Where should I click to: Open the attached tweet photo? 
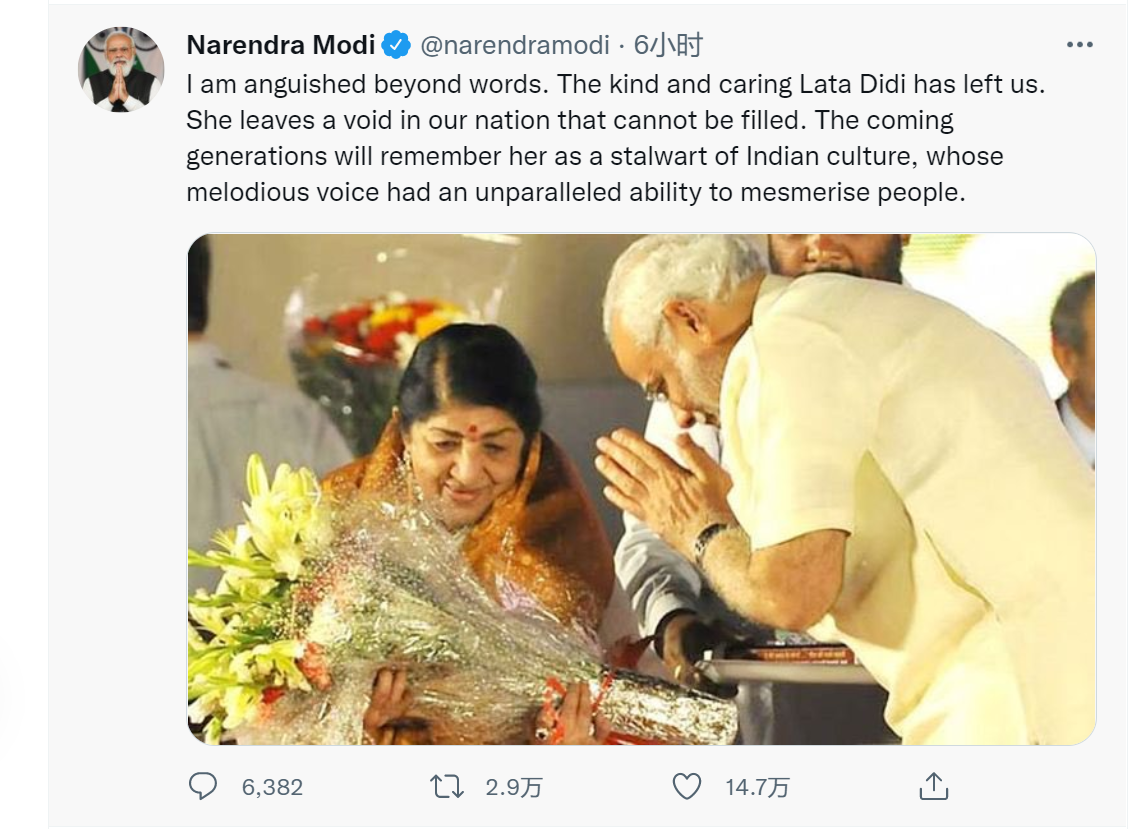click(641, 489)
